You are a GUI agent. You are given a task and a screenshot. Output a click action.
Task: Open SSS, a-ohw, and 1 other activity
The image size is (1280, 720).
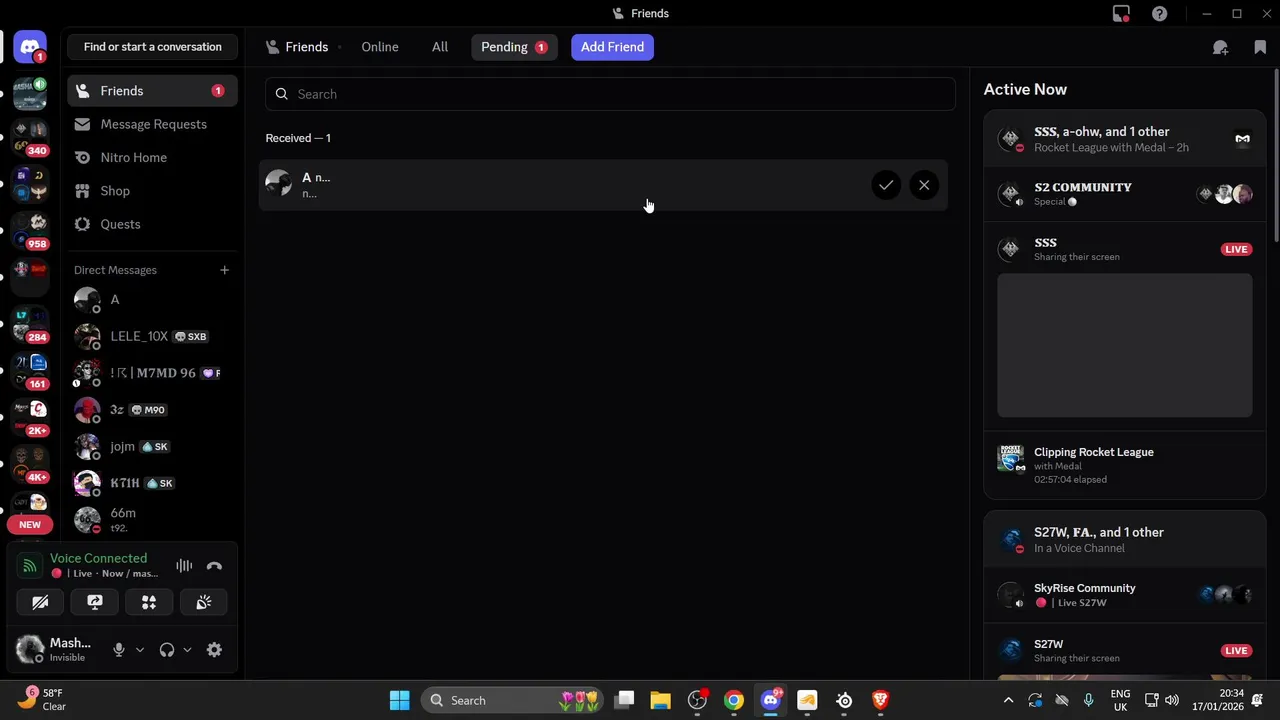pos(1125,139)
